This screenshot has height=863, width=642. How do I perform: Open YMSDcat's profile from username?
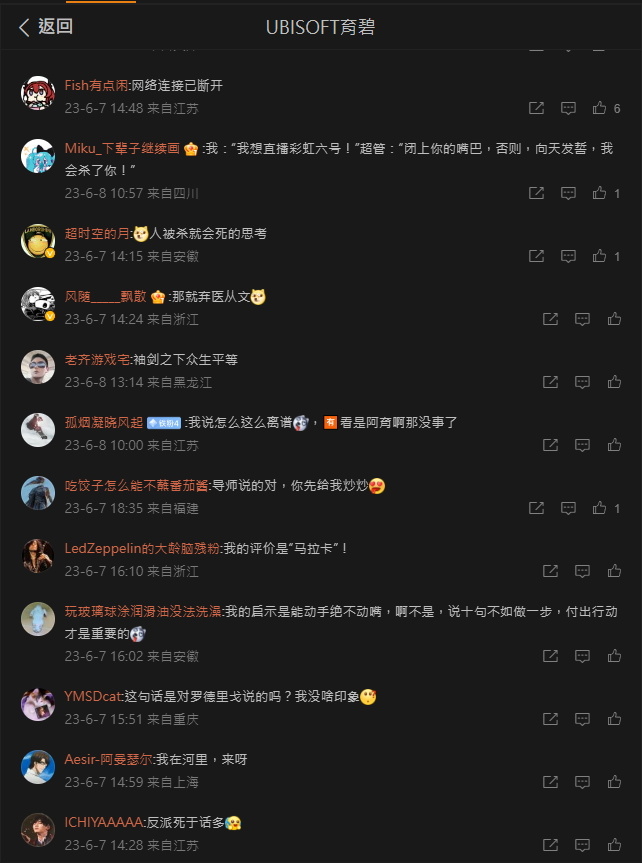pos(92,696)
